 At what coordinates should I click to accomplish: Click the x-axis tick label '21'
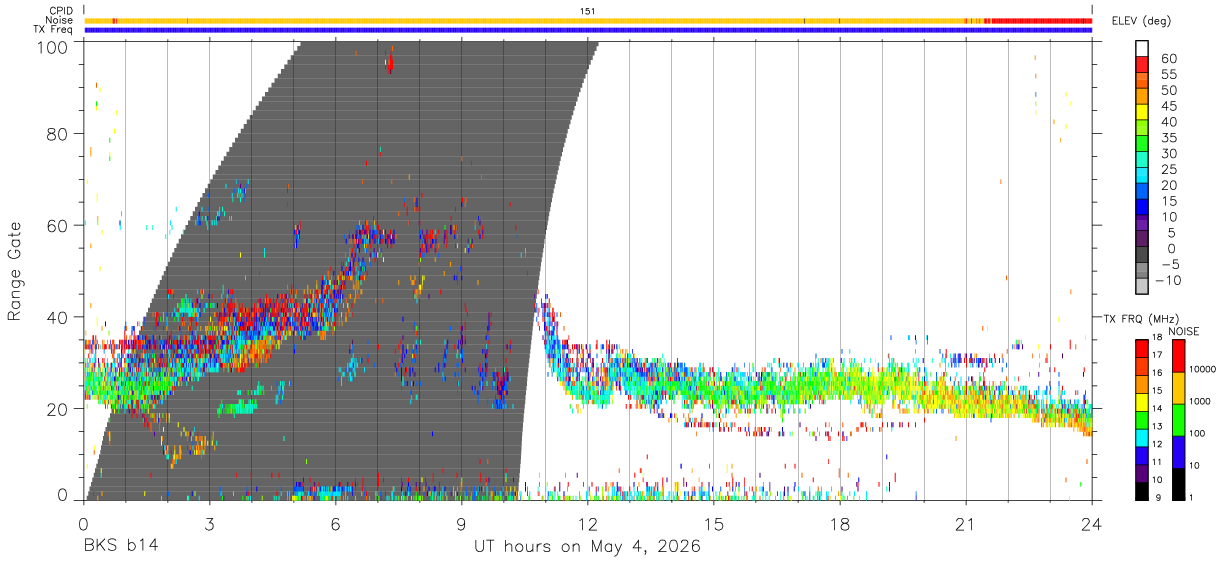(x=965, y=523)
